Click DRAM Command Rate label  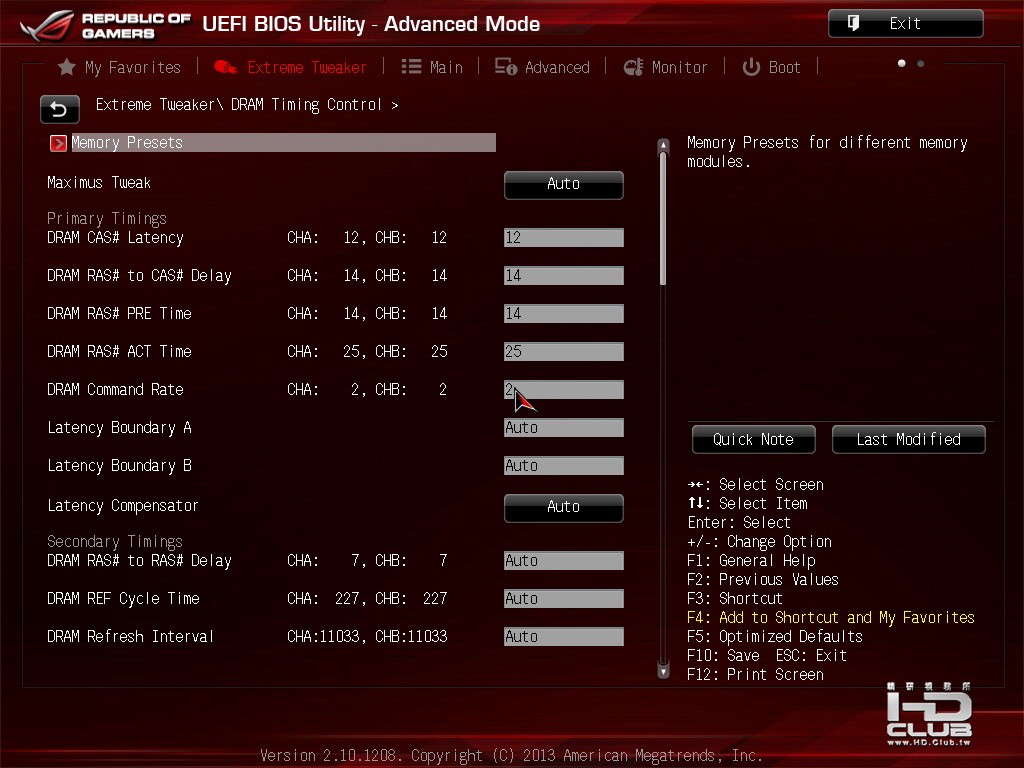[x=115, y=390]
